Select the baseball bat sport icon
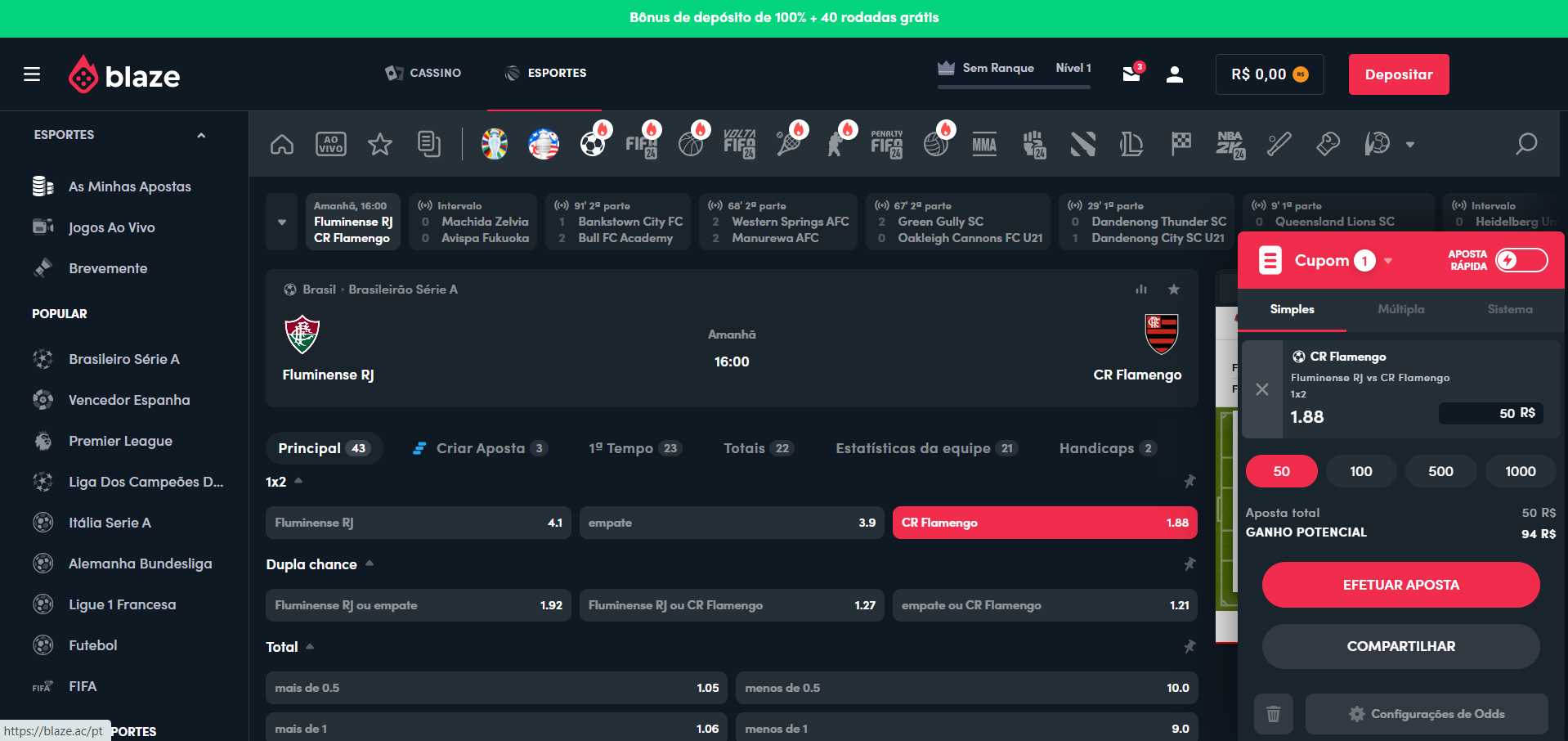This screenshot has height=741, width=1568. coord(1279,145)
